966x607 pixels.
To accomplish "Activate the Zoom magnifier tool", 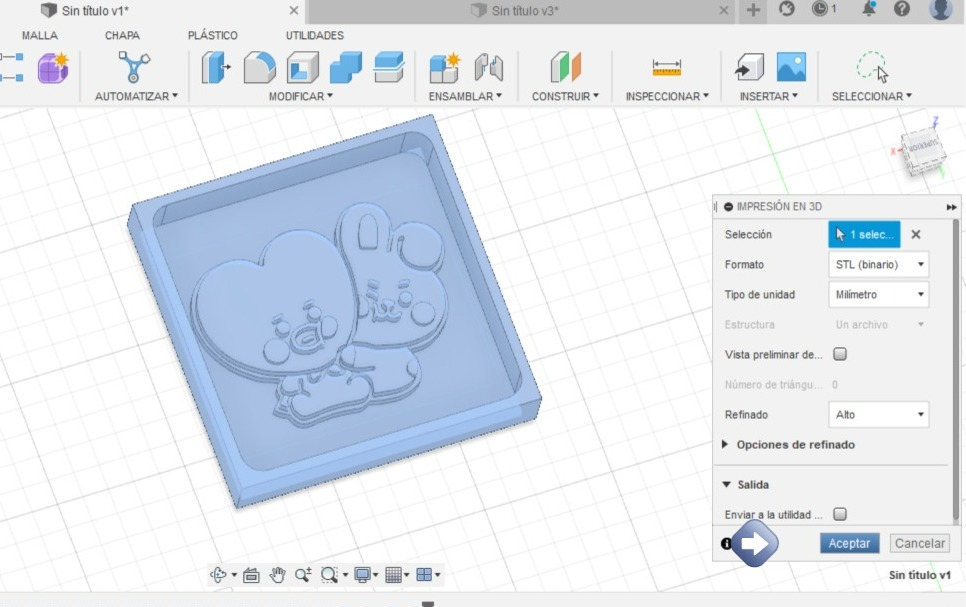I will (302, 575).
